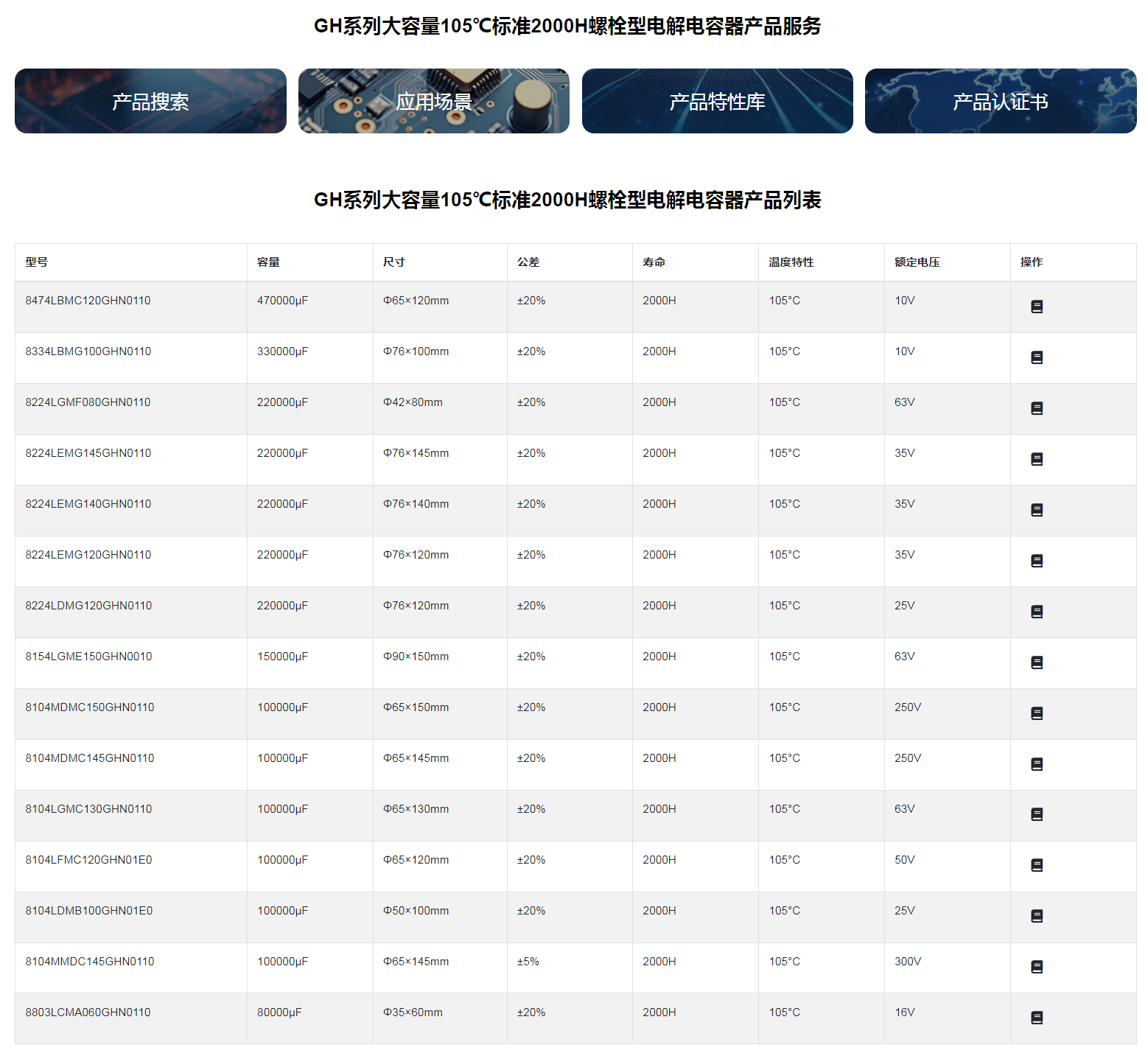The width and height of the screenshot is (1148, 1053).
Task: Click the 型号 column header
Action: [37, 262]
